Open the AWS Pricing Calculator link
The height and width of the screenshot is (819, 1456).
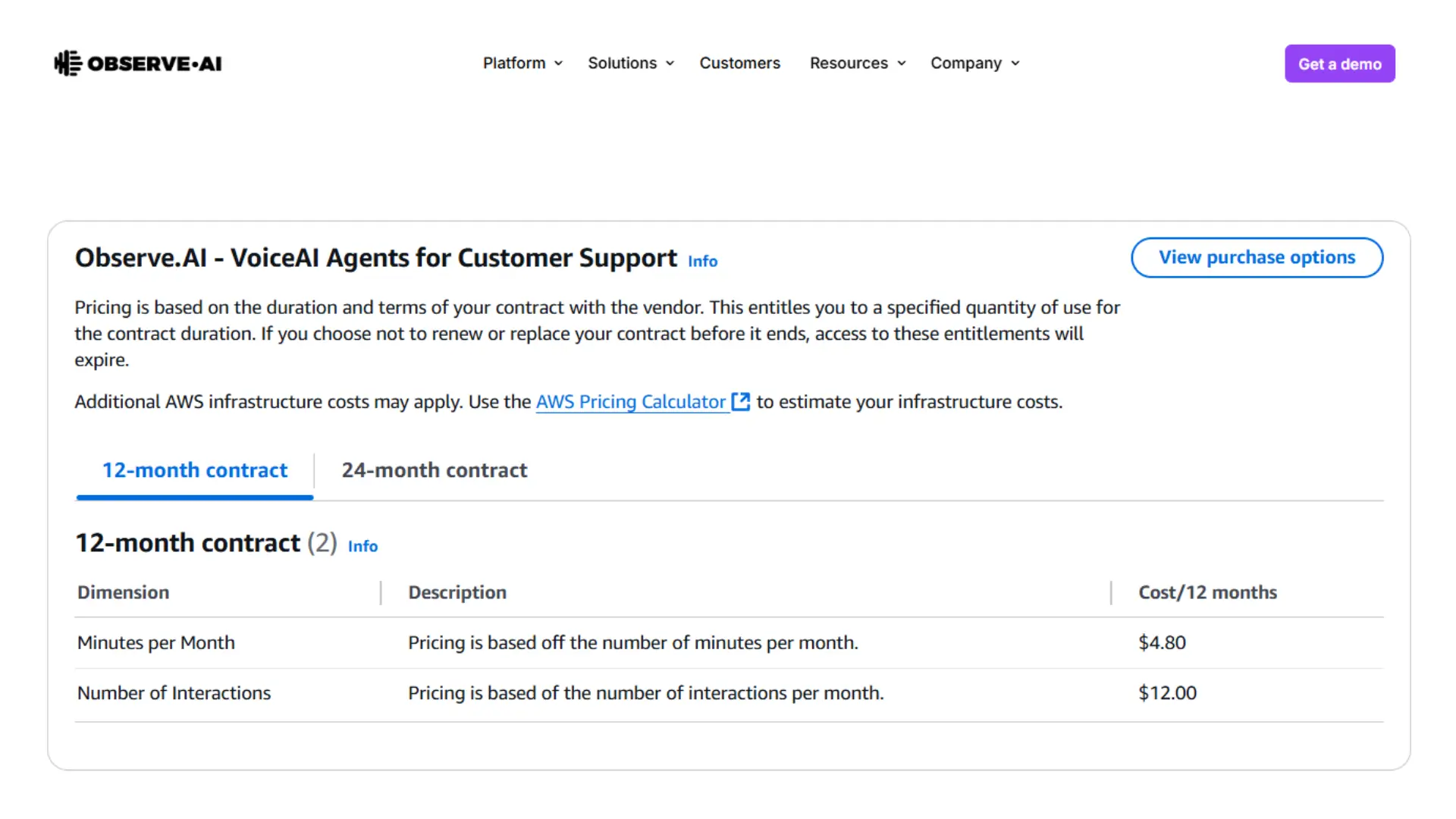(630, 402)
